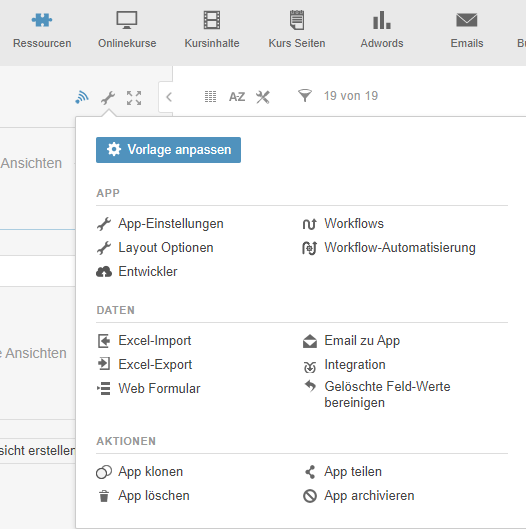Viewport: 526px width, 529px height.
Task: Open Layout Optionen
Action: pos(155,248)
